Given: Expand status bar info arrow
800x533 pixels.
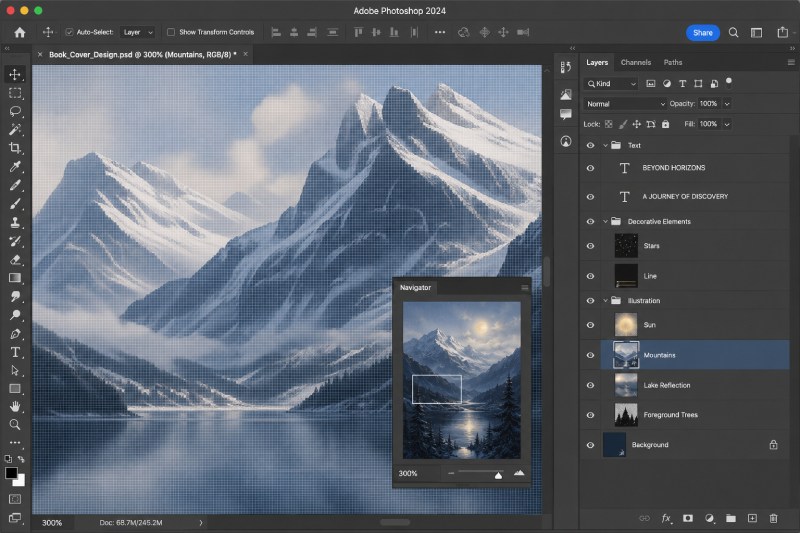Looking at the screenshot, I should [201, 523].
